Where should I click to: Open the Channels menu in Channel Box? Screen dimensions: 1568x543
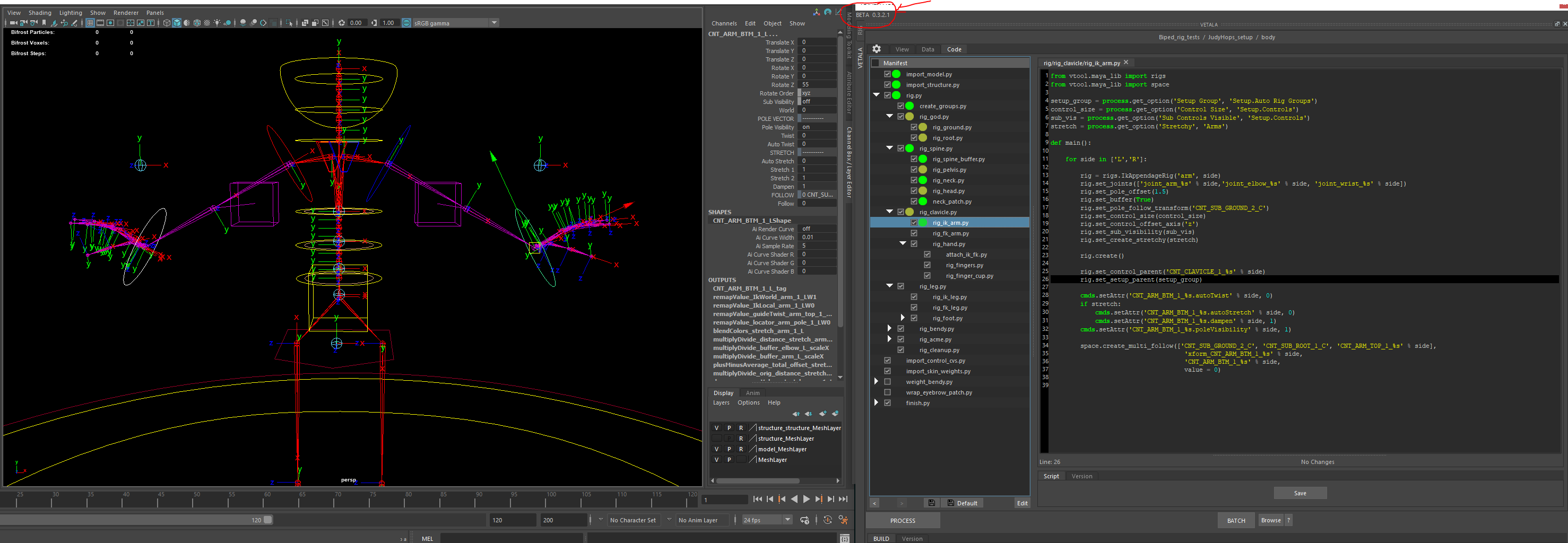pos(724,23)
